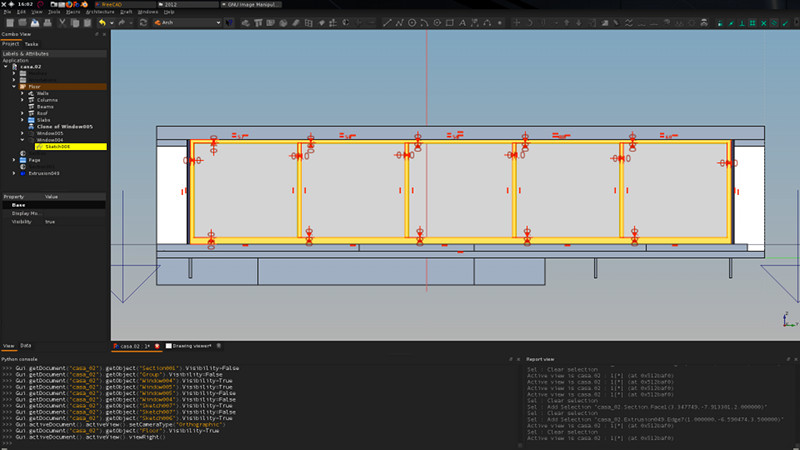The width and height of the screenshot is (800, 450).
Task: Switch to GNU Image Manipulation taskbar window
Action: (251, 4)
